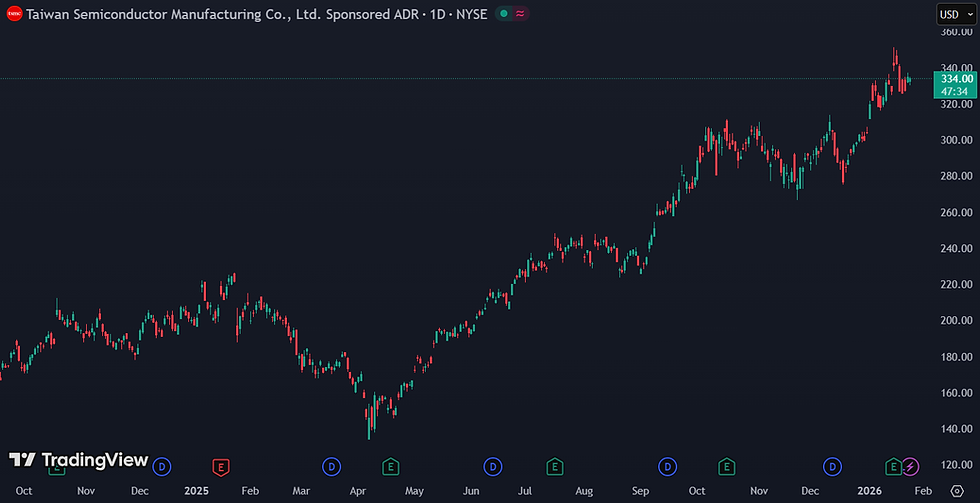Image resolution: width=980 pixels, height=503 pixels.
Task: Open the green earnings marker in April
Action: coord(391,466)
